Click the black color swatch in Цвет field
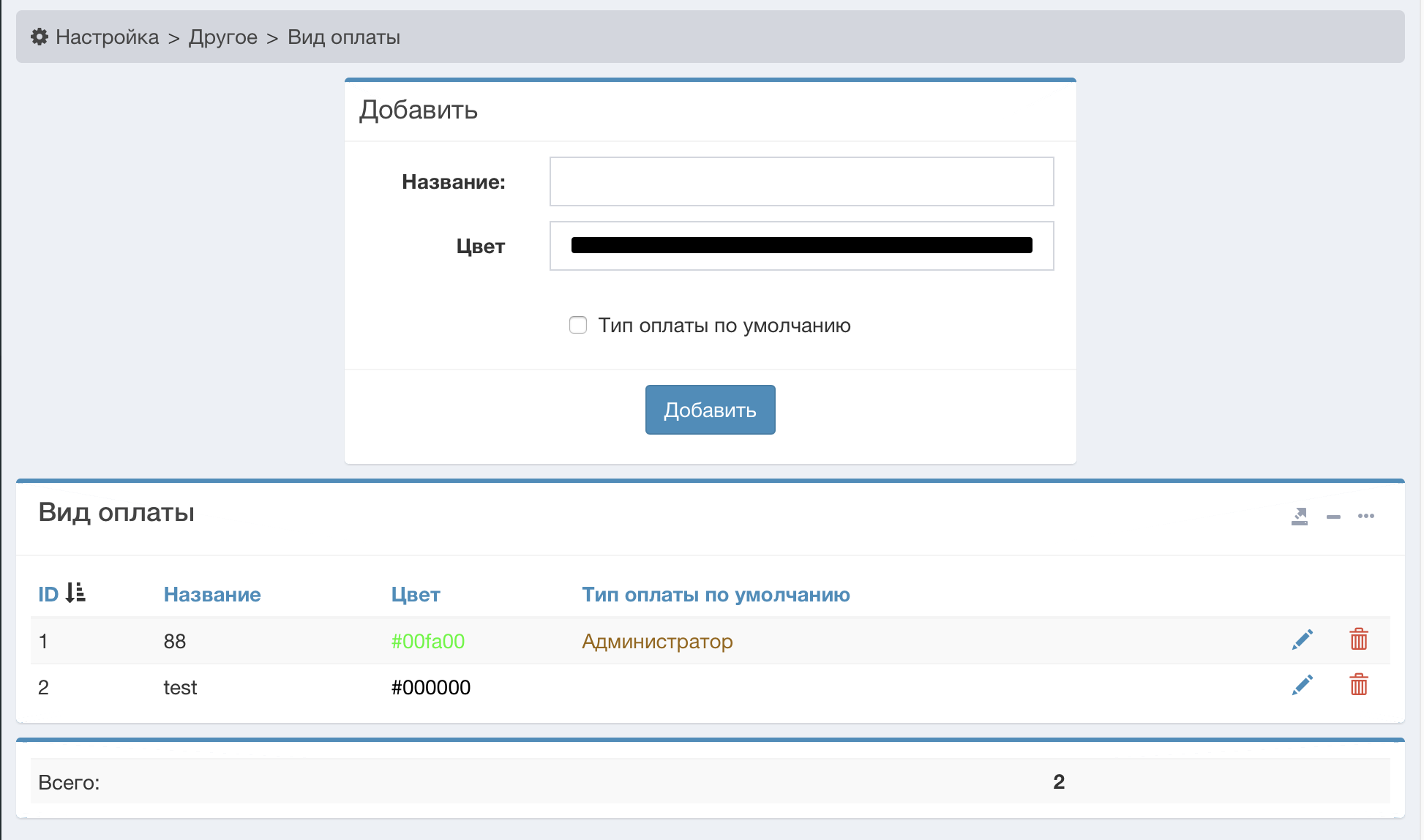The image size is (1424, 840). 801,246
